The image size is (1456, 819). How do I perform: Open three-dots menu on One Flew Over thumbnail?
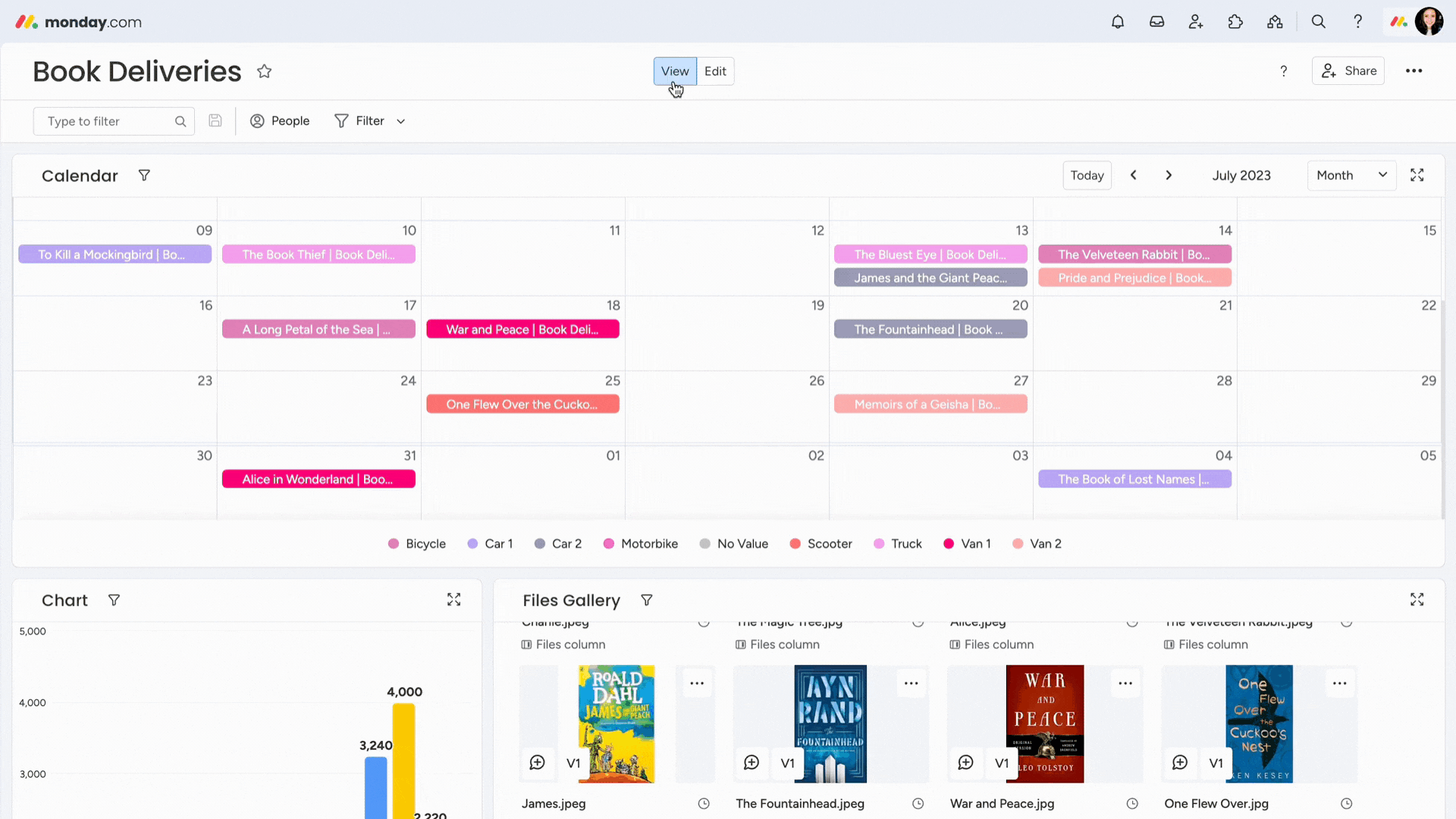(x=1340, y=683)
